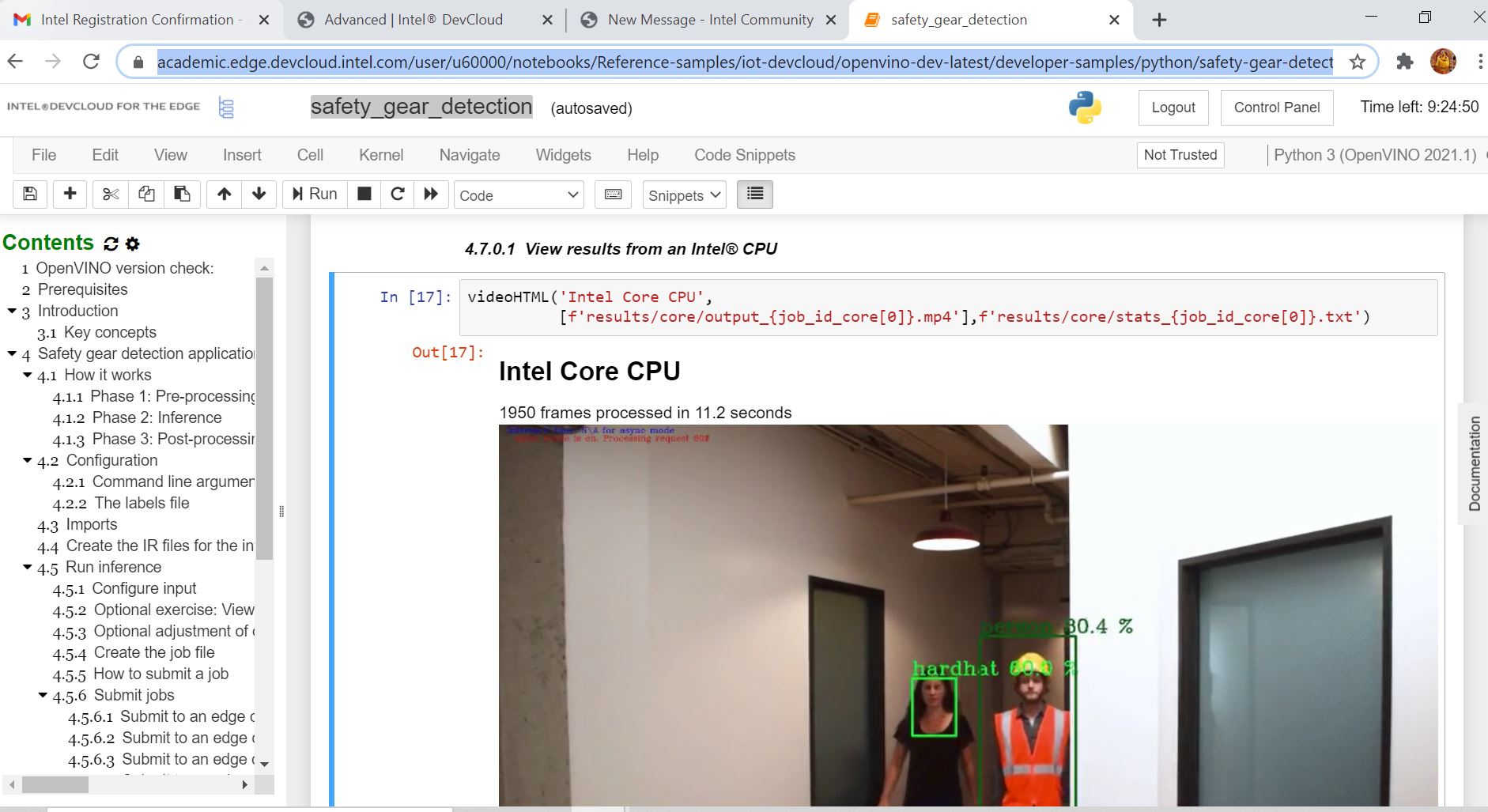This screenshot has height=812, width=1488.
Task: Copy the selected cell using the copy icon
Action: tap(146, 194)
